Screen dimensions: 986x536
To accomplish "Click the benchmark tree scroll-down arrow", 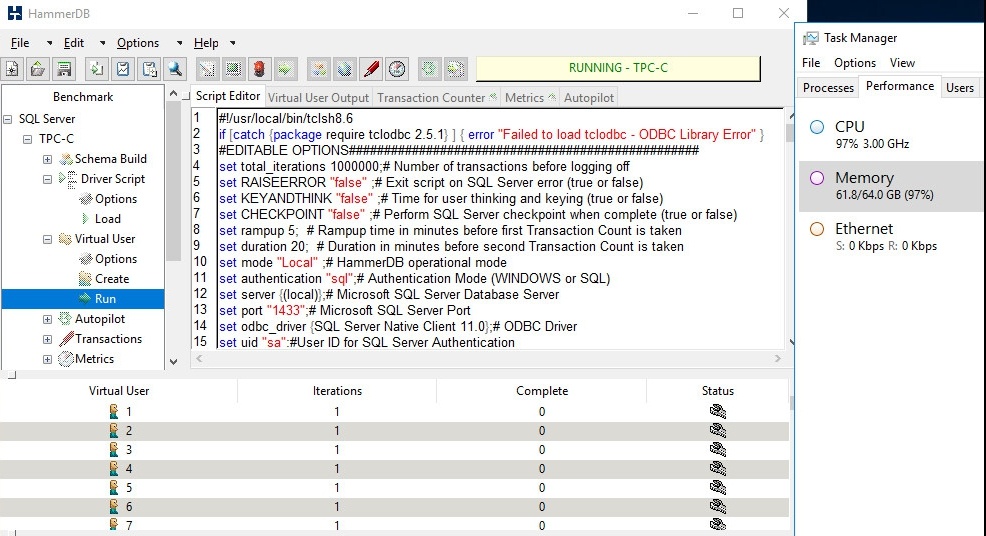I will [x=174, y=361].
